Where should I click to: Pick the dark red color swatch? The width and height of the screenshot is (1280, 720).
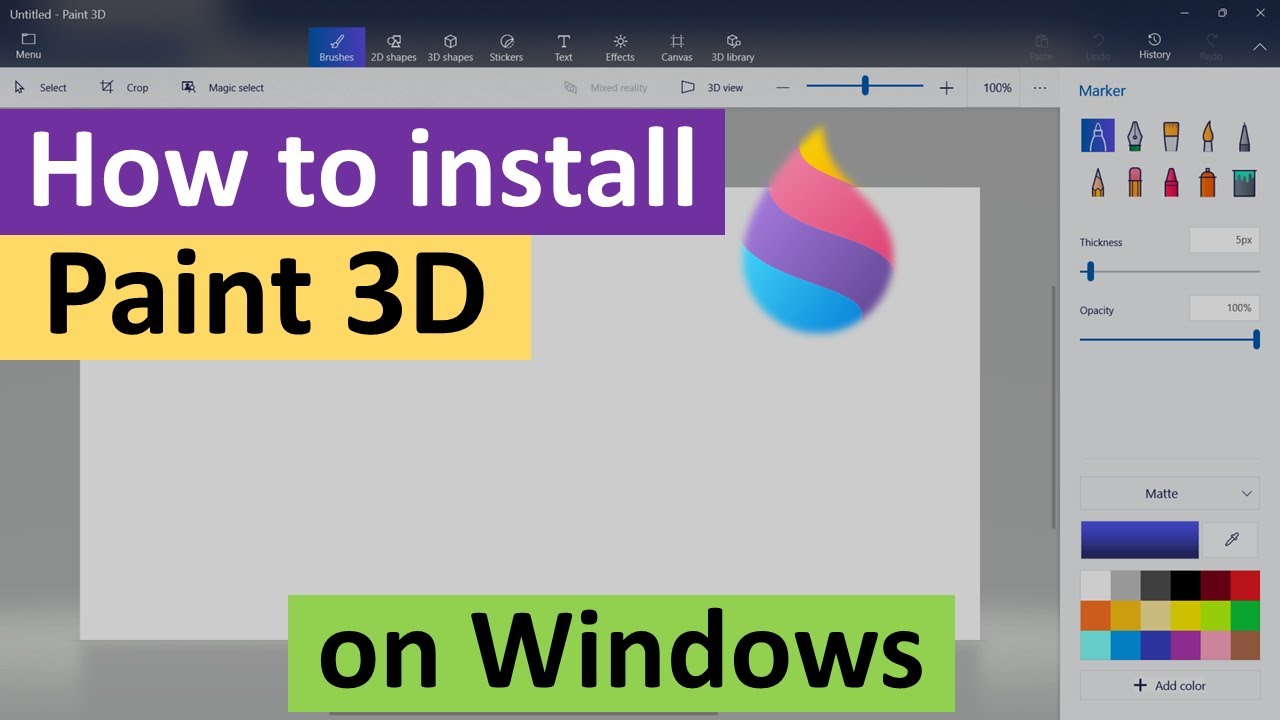(1215, 585)
